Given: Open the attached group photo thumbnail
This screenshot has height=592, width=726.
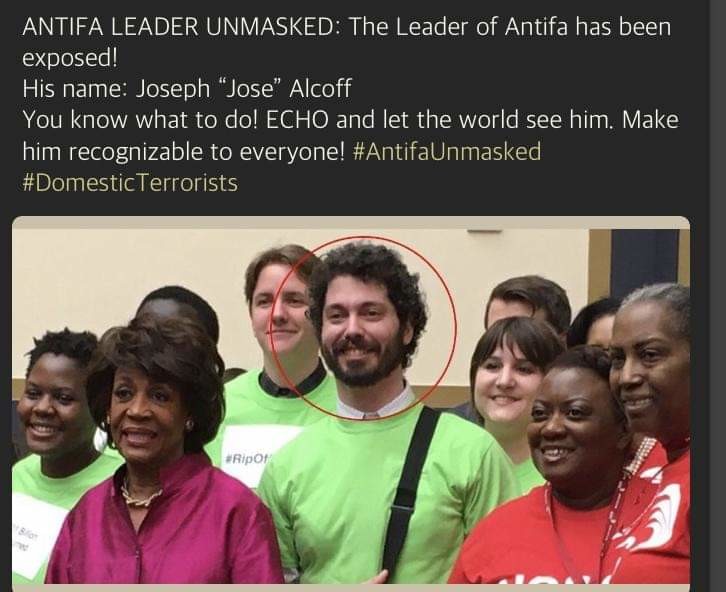Looking at the screenshot, I should [x=351, y=401].
